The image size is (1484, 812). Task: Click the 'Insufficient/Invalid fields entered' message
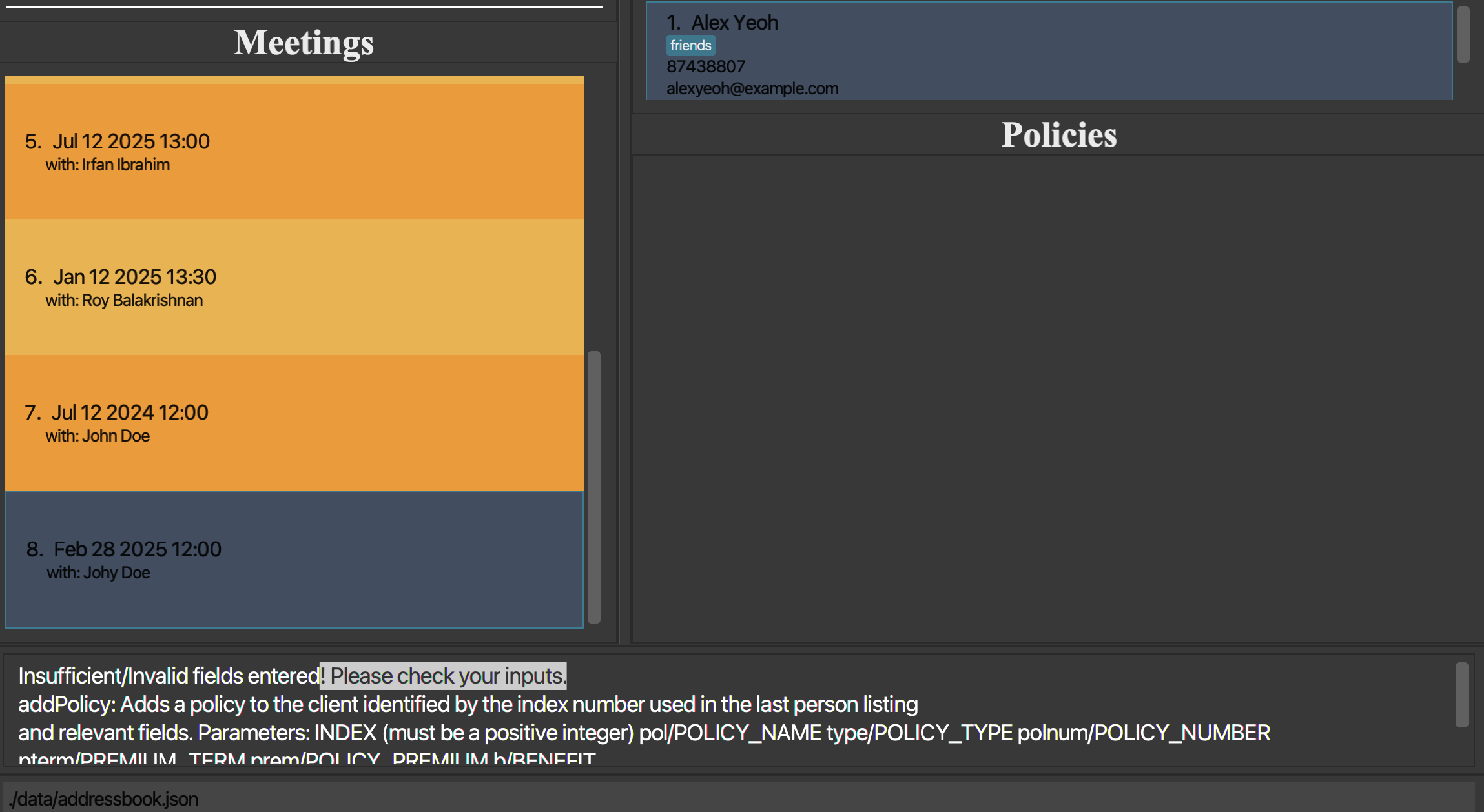point(169,676)
